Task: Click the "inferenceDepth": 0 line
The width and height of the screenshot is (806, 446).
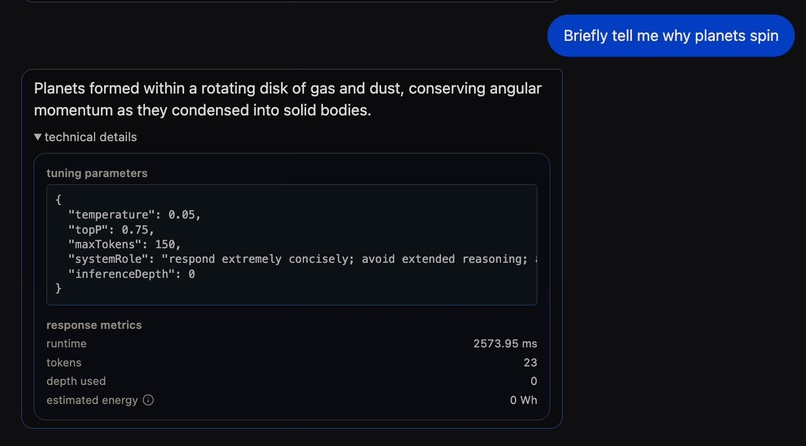Action: tap(131, 273)
